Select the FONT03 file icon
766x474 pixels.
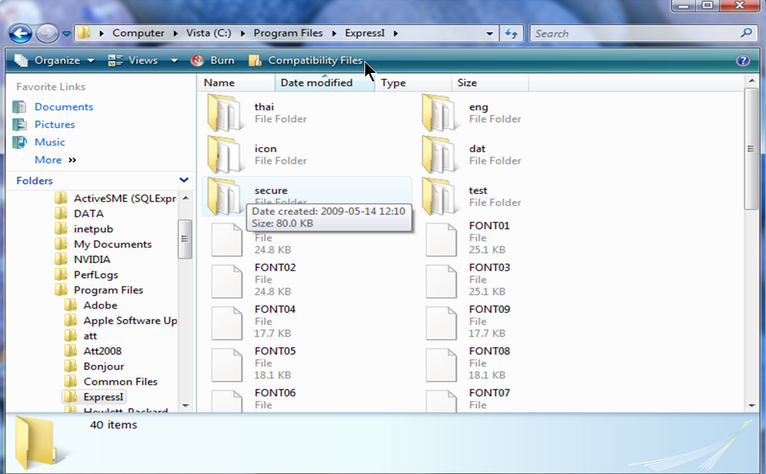click(x=441, y=281)
